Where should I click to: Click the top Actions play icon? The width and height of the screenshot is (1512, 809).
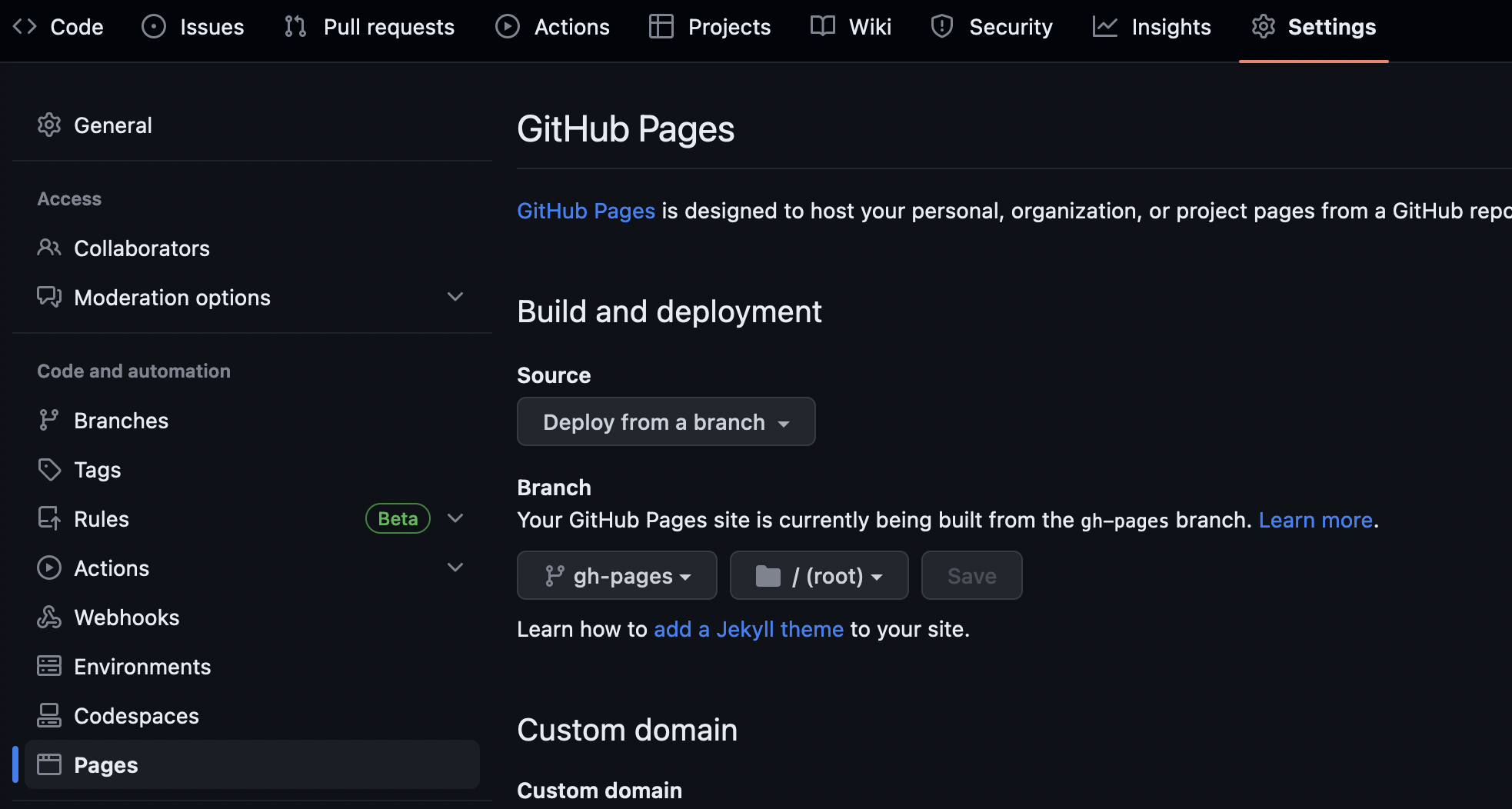pos(508,26)
